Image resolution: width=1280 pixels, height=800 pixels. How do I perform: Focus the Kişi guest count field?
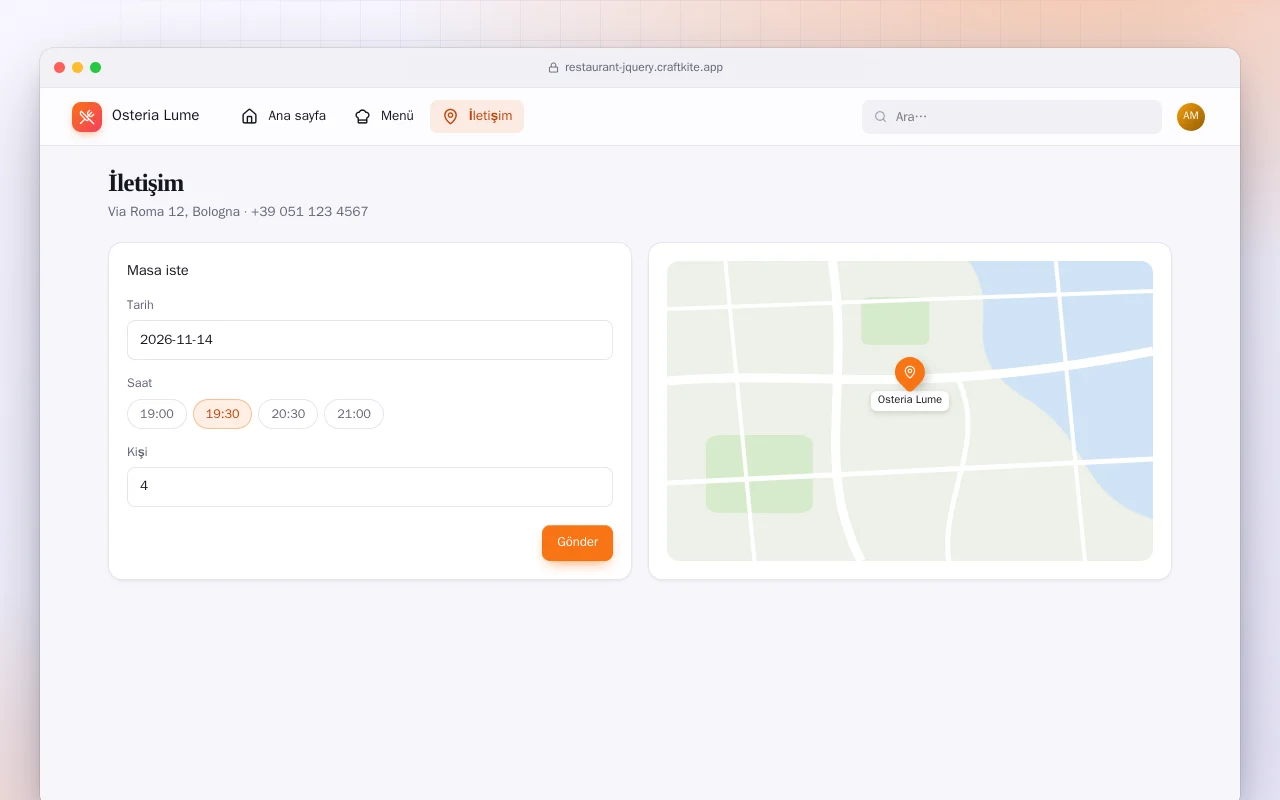370,487
